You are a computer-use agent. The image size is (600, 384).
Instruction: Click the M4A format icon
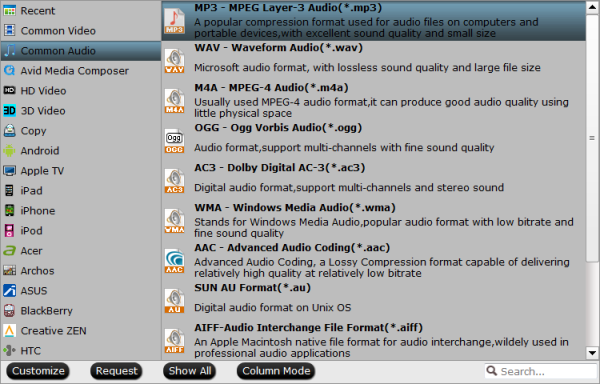pyautogui.click(x=174, y=101)
